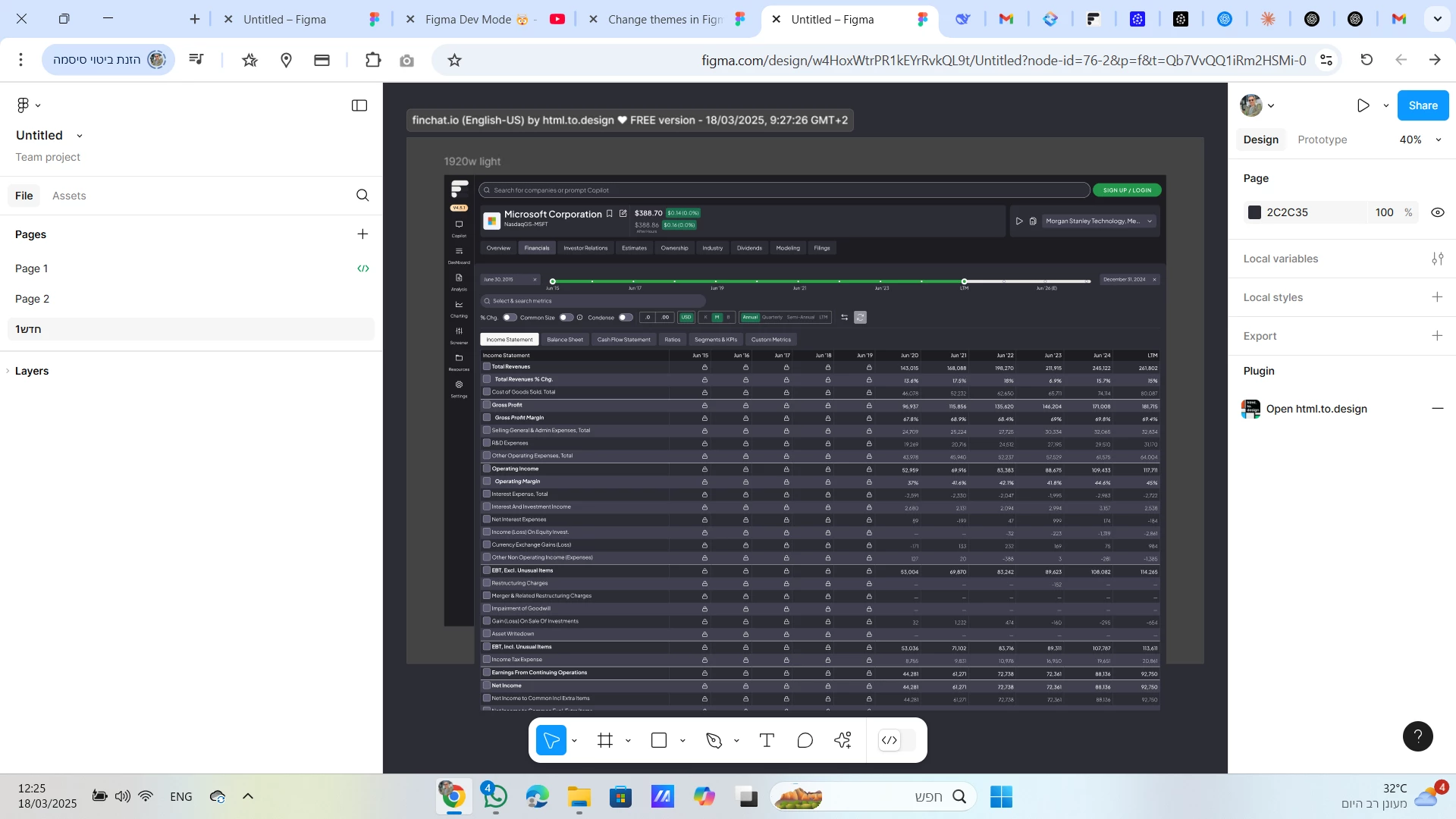Select the Move tool in bottom toolbar
Viewport: 1456px width, 819px height.
[x=551, y=740]
